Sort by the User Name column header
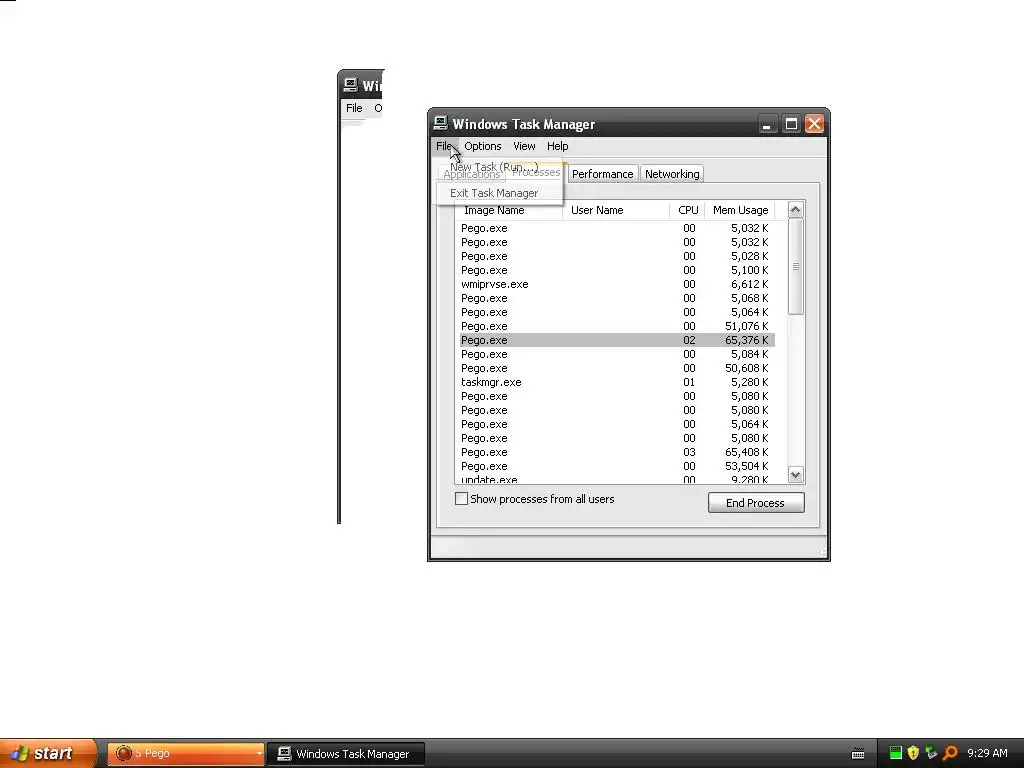This screenshot has width=1024, height=768. pyautogui.click(x=616, y=210)
